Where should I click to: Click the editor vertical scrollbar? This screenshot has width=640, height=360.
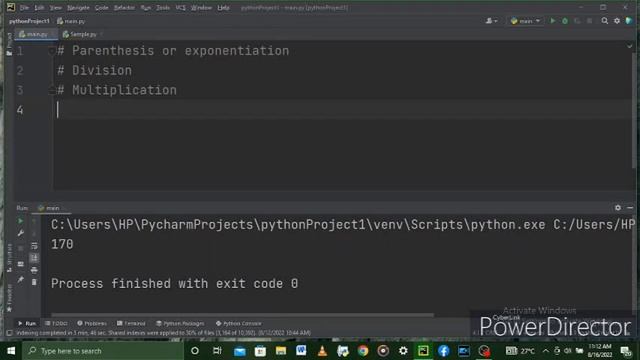634,110
